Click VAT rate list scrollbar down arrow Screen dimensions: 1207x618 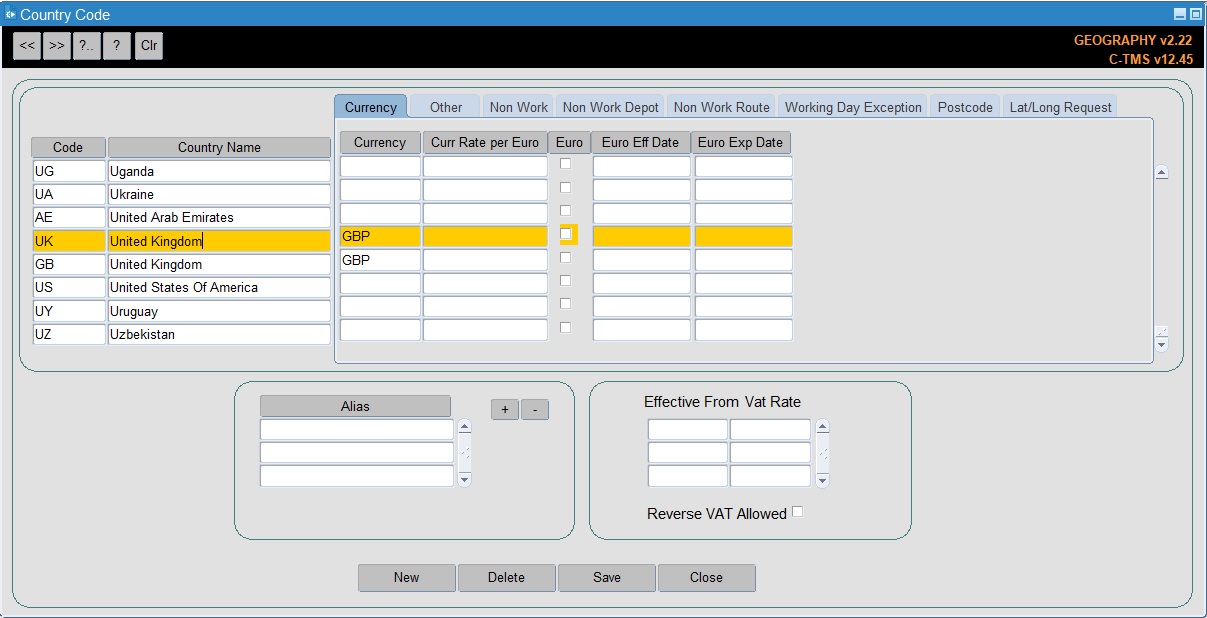(822, 480)
